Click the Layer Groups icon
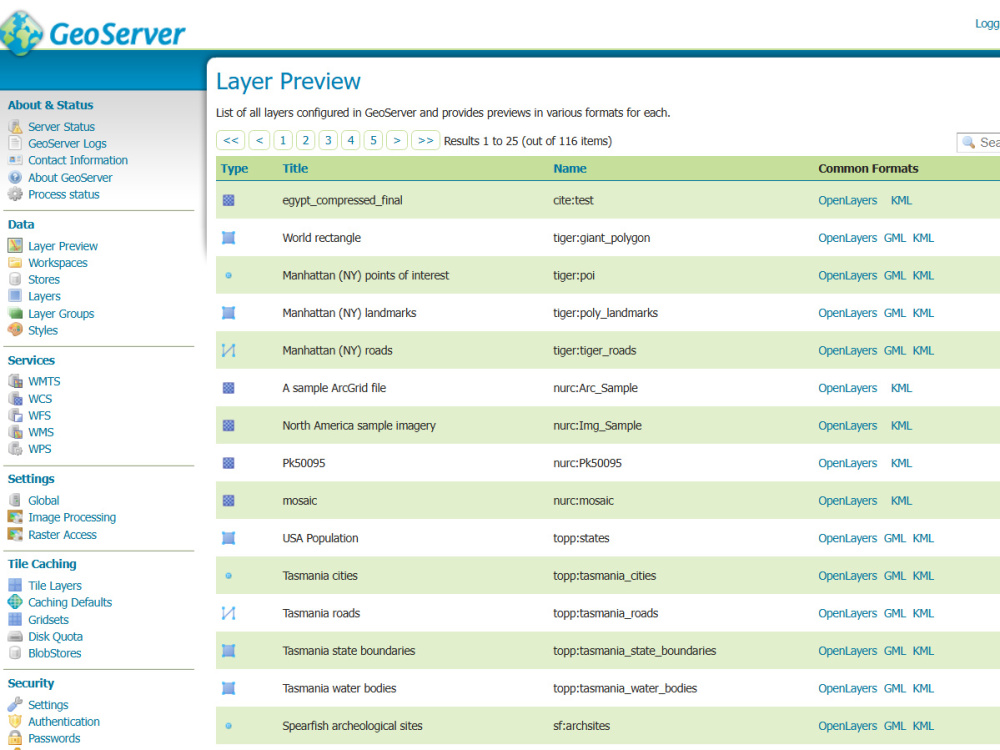 click(x=15, y=313)
